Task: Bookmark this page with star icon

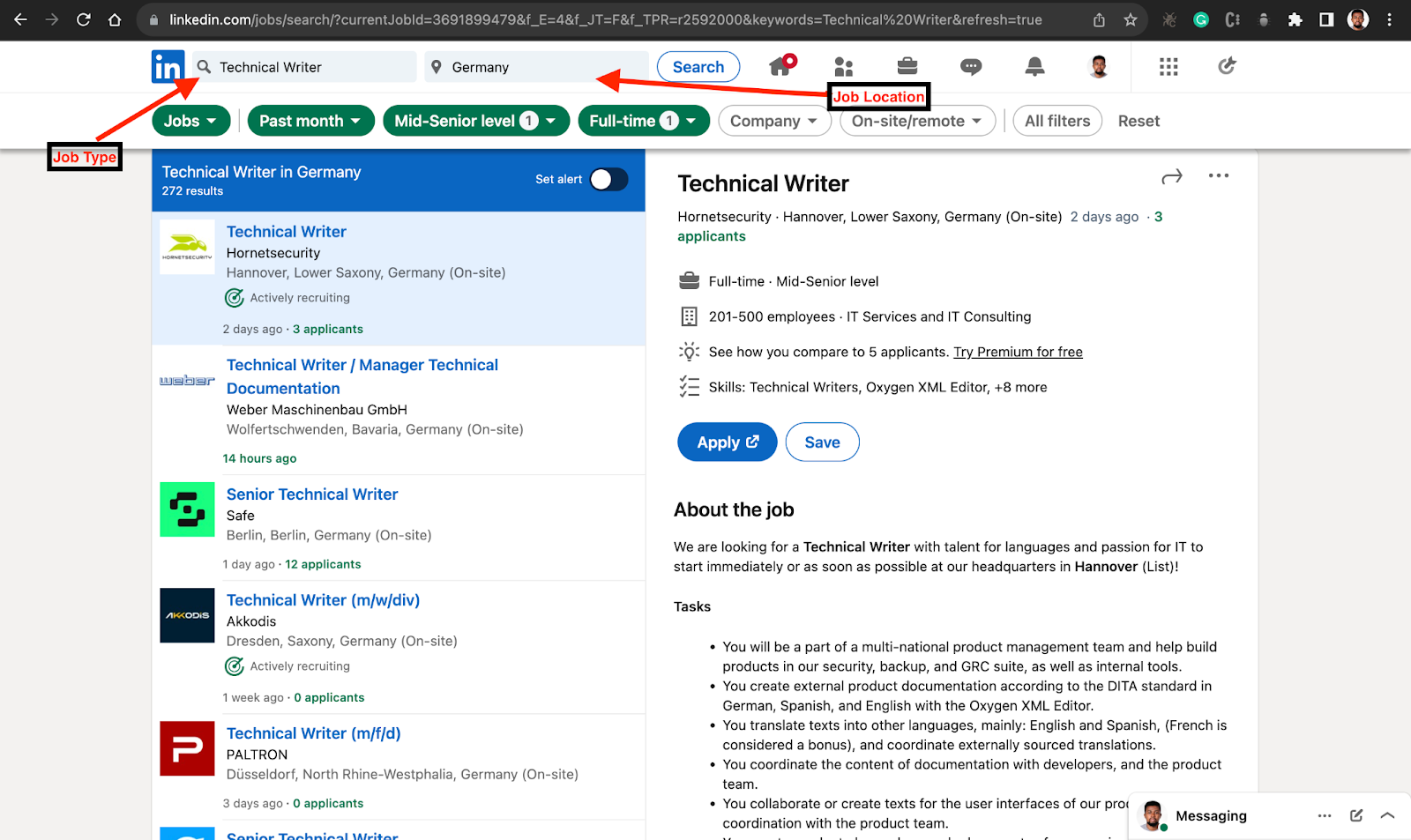Action: 1131,19
